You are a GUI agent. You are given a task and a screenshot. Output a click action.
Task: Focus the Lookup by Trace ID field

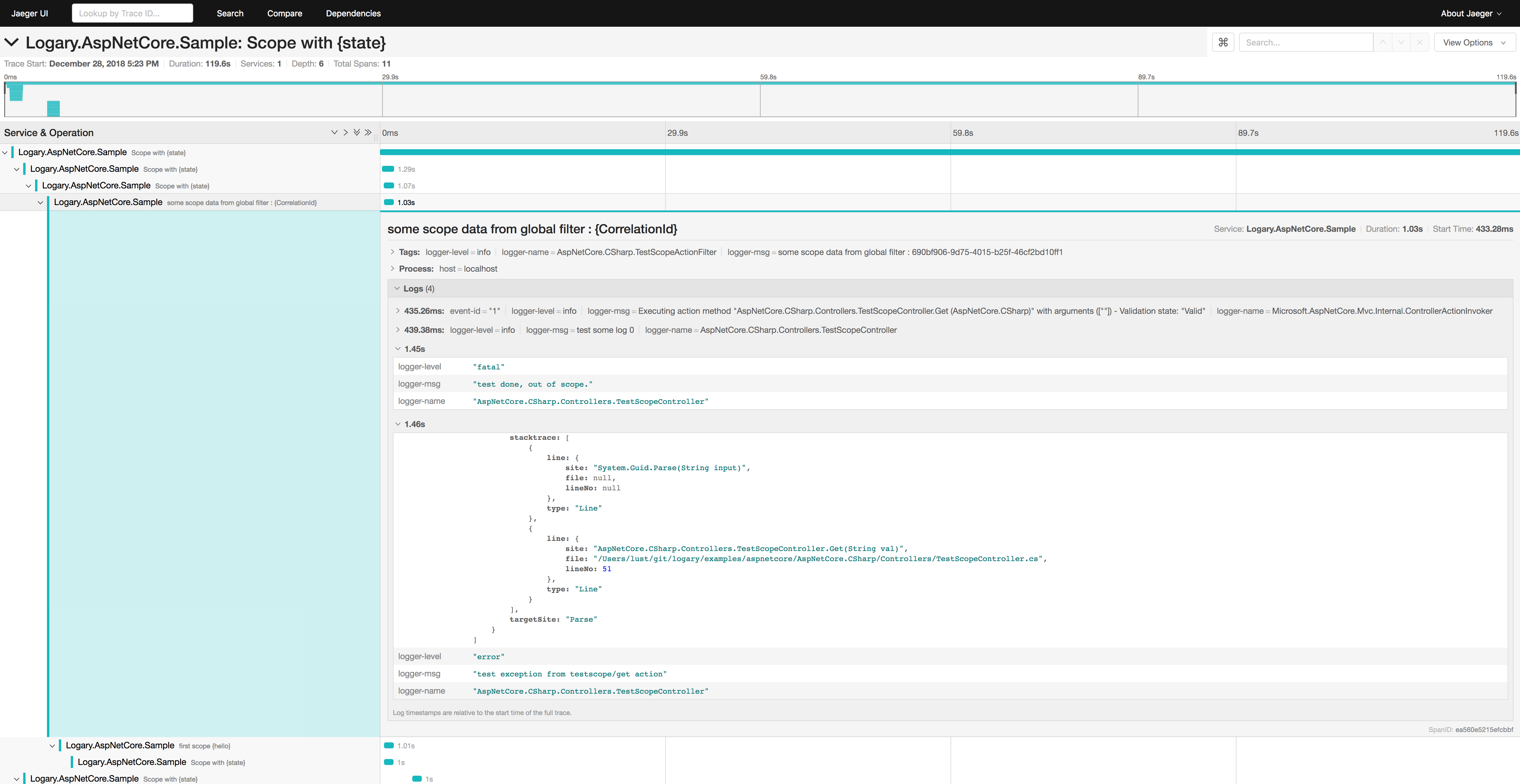click(132, 13)
